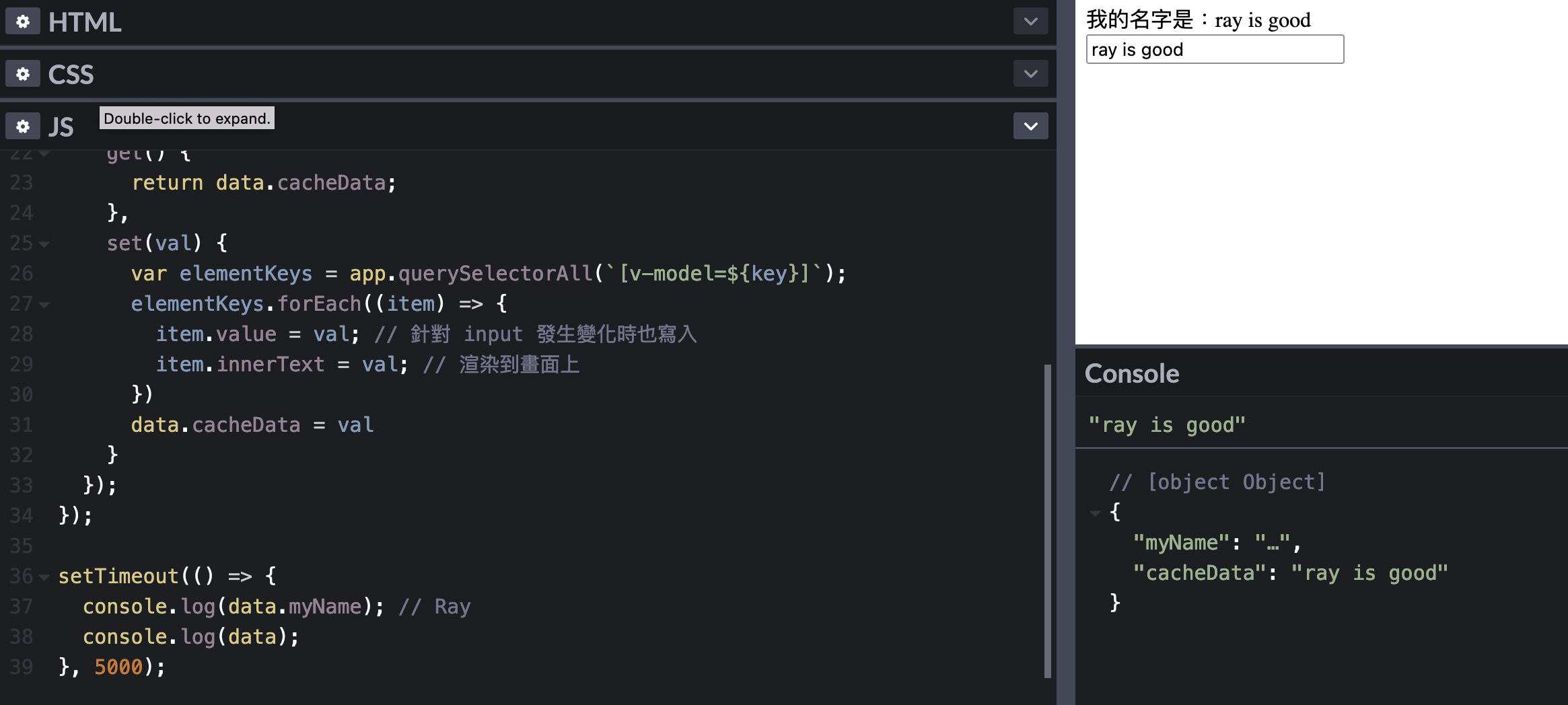
Task: Open CSS panel settings gear
Action: 23,74
